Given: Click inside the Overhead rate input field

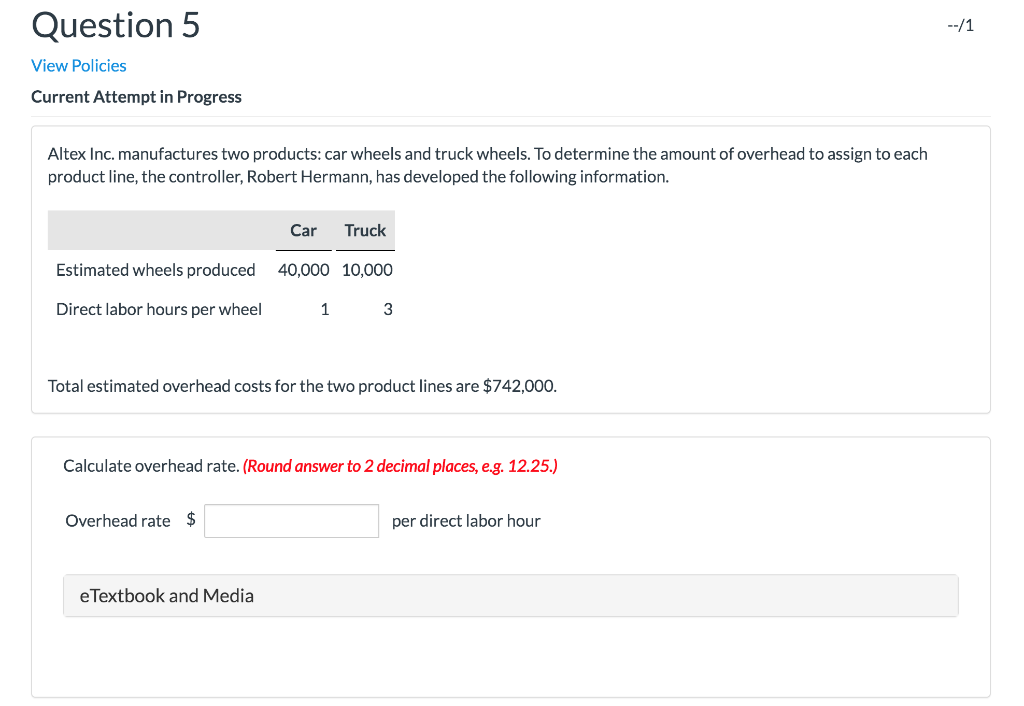Looking at the screenshot, I should [x=291, y=520].
